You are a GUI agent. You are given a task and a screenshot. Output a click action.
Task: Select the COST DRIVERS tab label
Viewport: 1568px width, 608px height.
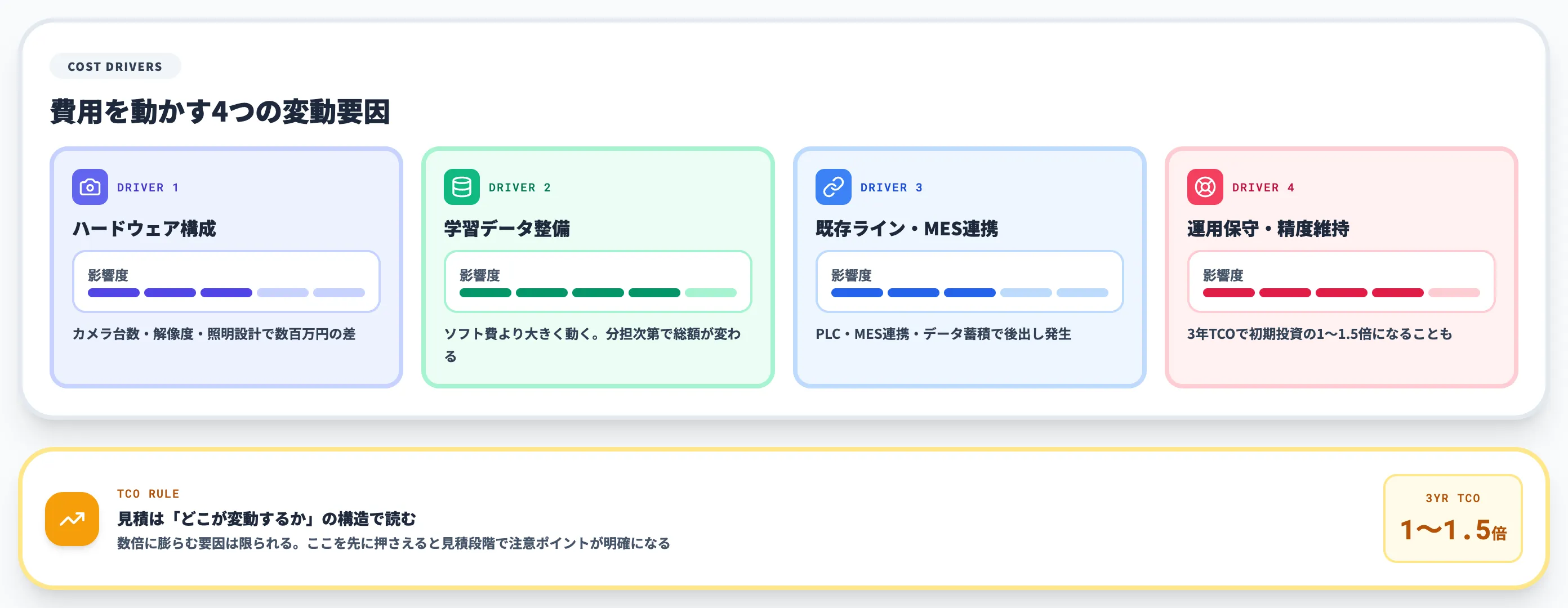pos(114,66)
